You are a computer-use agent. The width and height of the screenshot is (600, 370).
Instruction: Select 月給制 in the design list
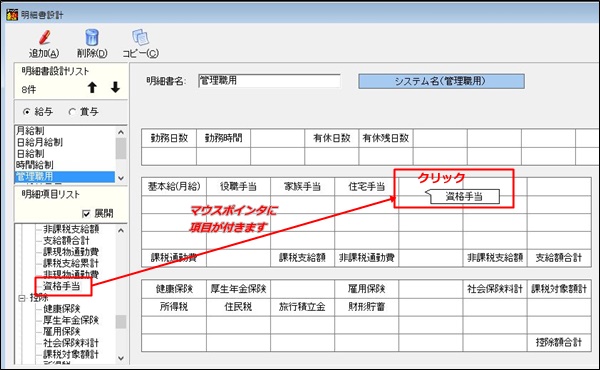click(x=31, y=131)
